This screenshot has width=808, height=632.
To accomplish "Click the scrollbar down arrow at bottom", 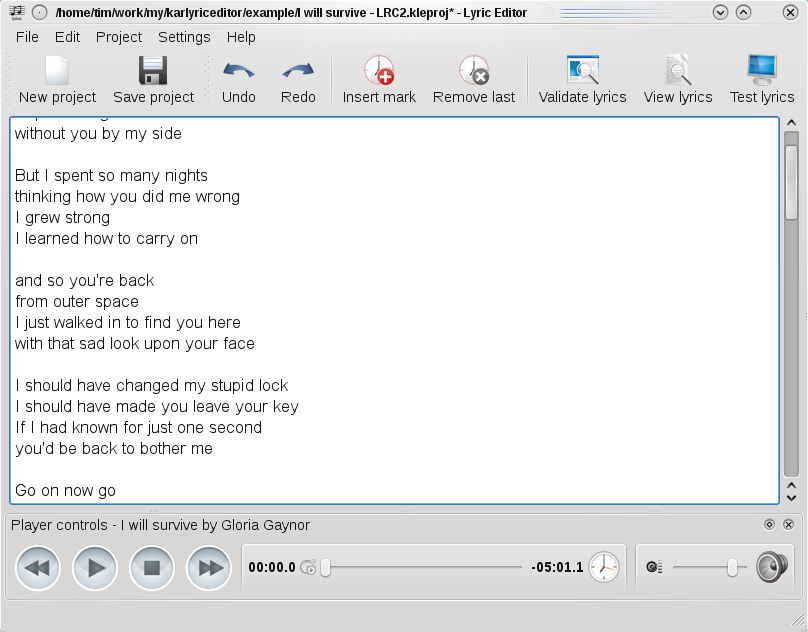I will (791, 498).
